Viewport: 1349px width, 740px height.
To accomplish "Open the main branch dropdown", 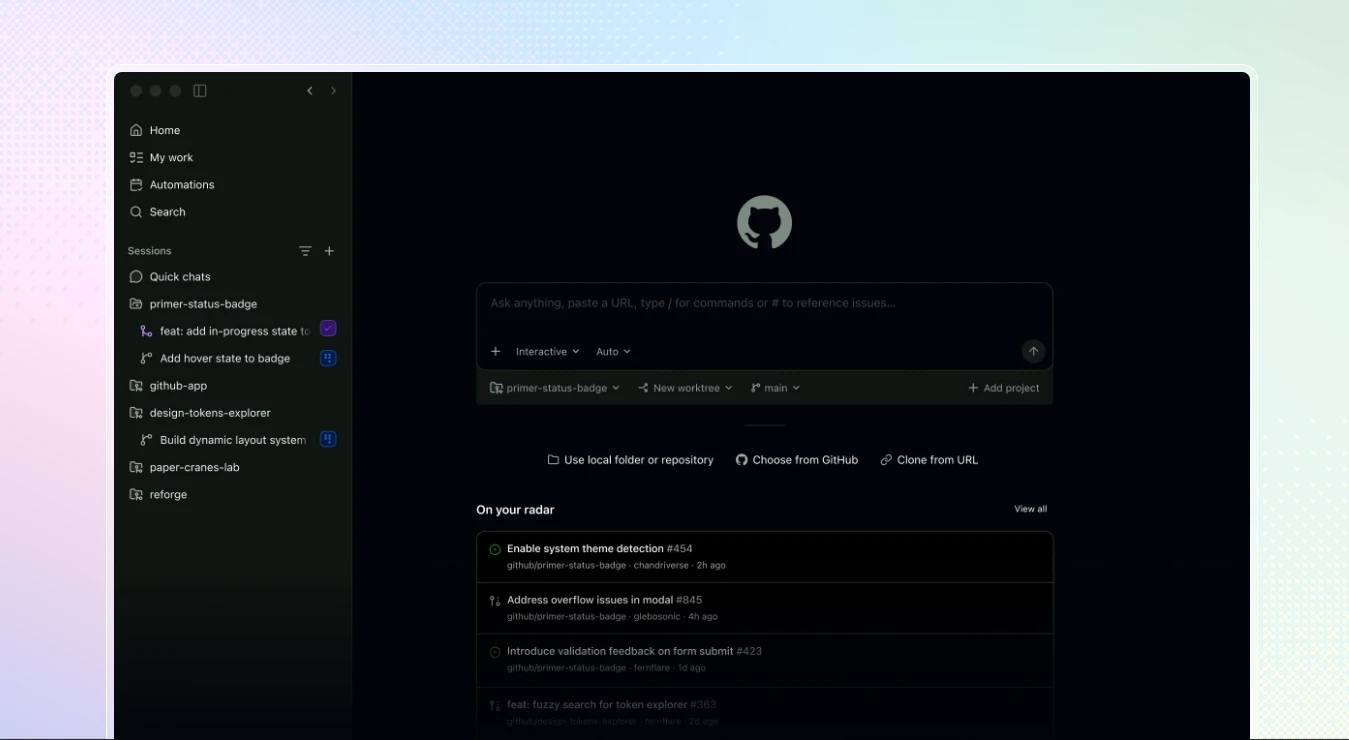I will (x=775, y=388).
